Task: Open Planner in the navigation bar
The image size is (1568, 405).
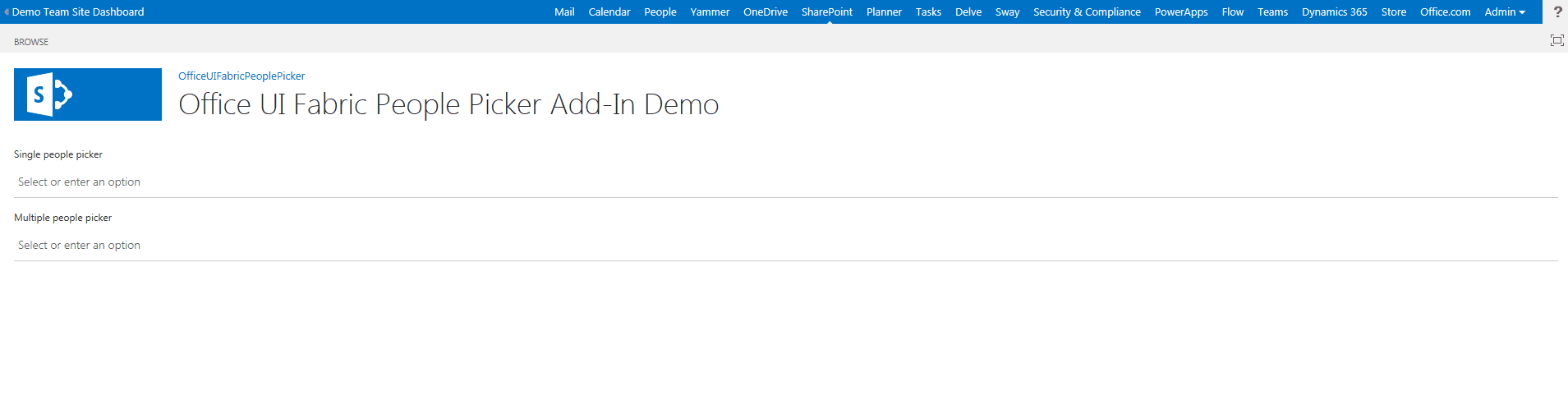Action: [884, 12]
